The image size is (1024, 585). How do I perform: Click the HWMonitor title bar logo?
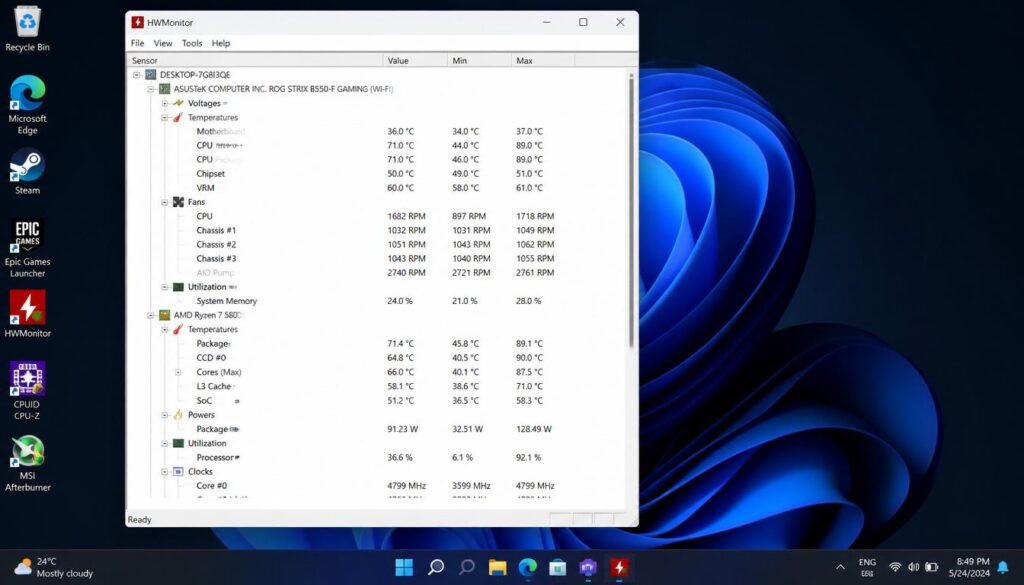click(x=137, y=22)
